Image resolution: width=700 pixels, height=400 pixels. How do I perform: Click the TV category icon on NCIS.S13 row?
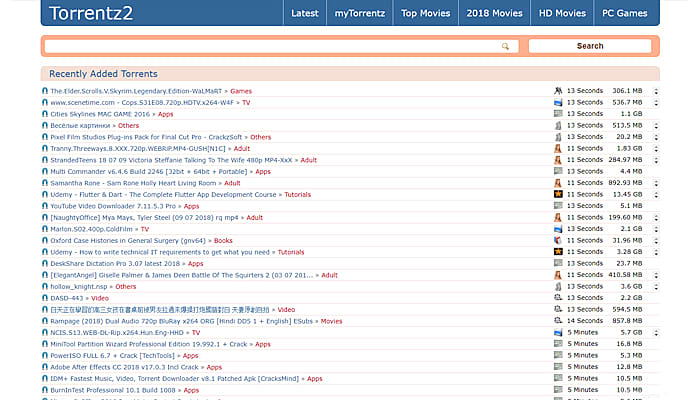pyautogui.click(x=558, y=333)
